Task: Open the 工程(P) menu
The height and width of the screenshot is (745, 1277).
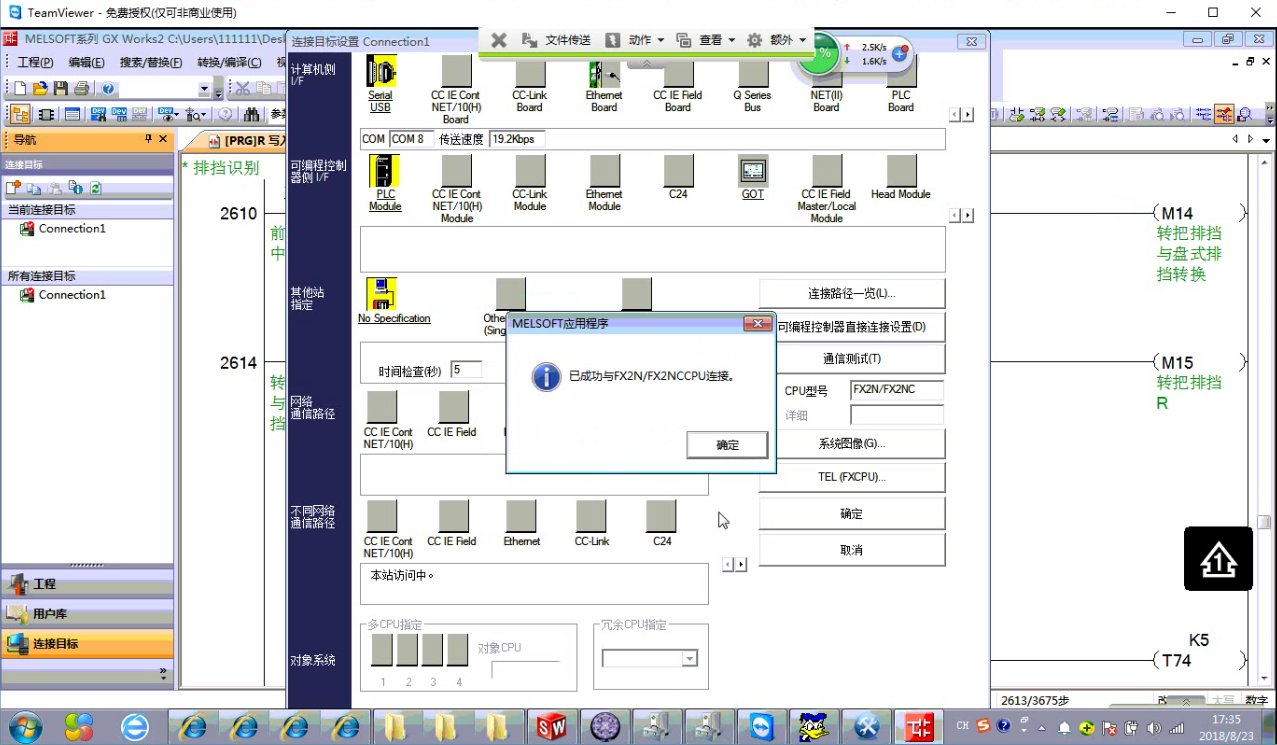Action: click(x=35, y=62)
